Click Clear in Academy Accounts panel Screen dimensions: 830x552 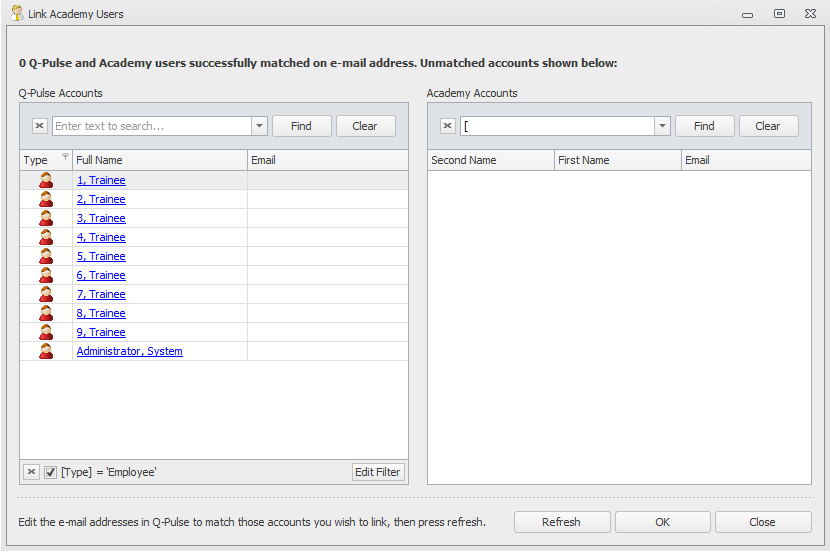(768, 126)
